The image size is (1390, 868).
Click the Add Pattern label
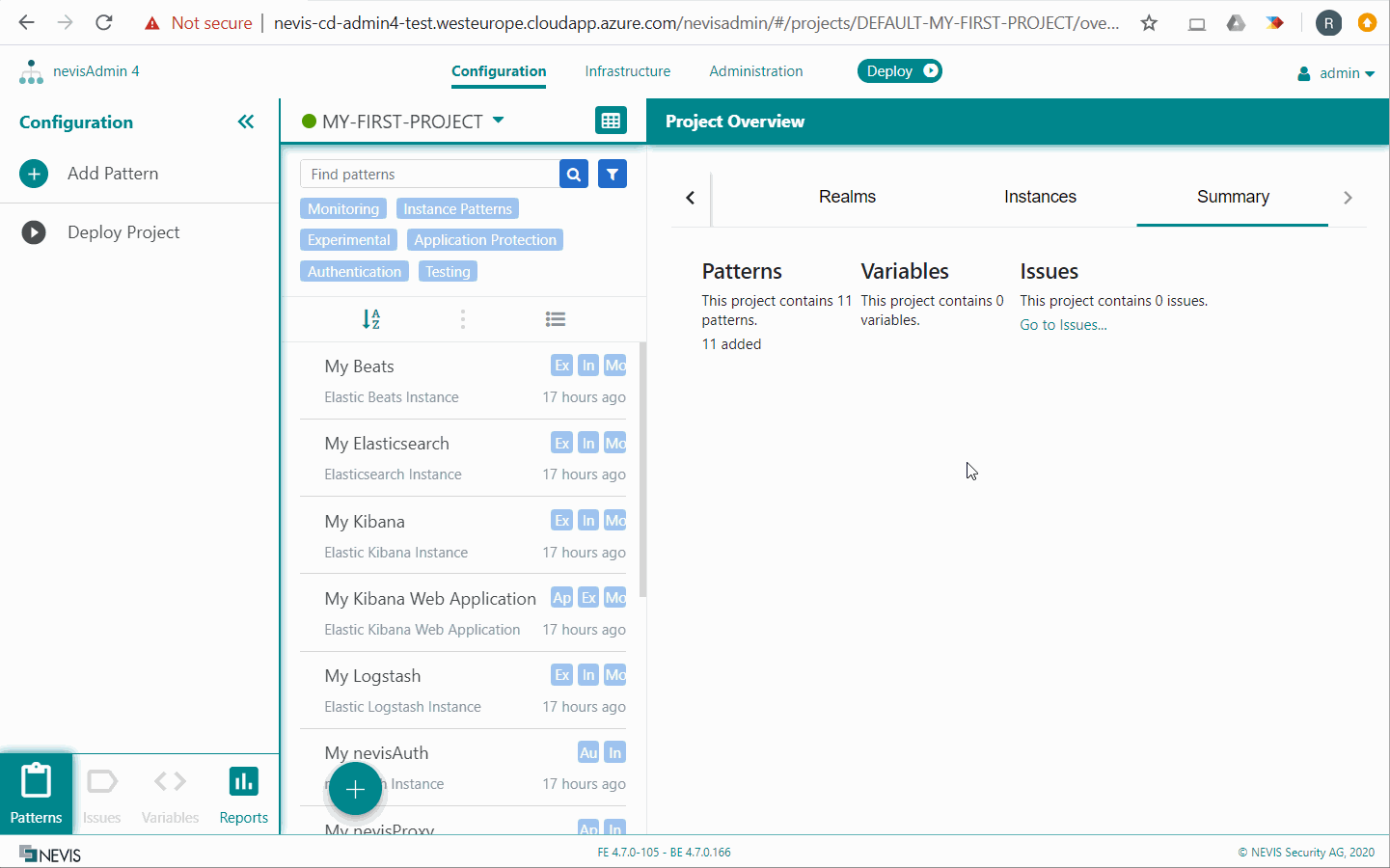(x=113, y=174)
